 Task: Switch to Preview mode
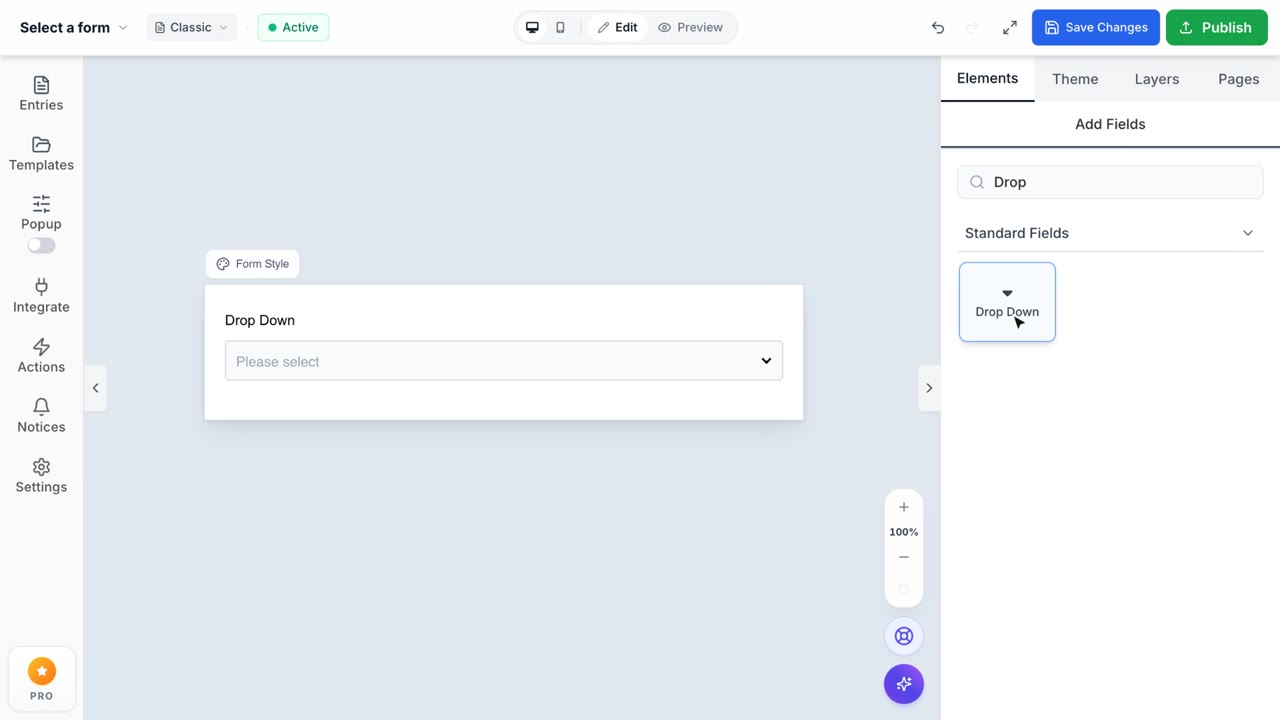[x=690, y=27]
